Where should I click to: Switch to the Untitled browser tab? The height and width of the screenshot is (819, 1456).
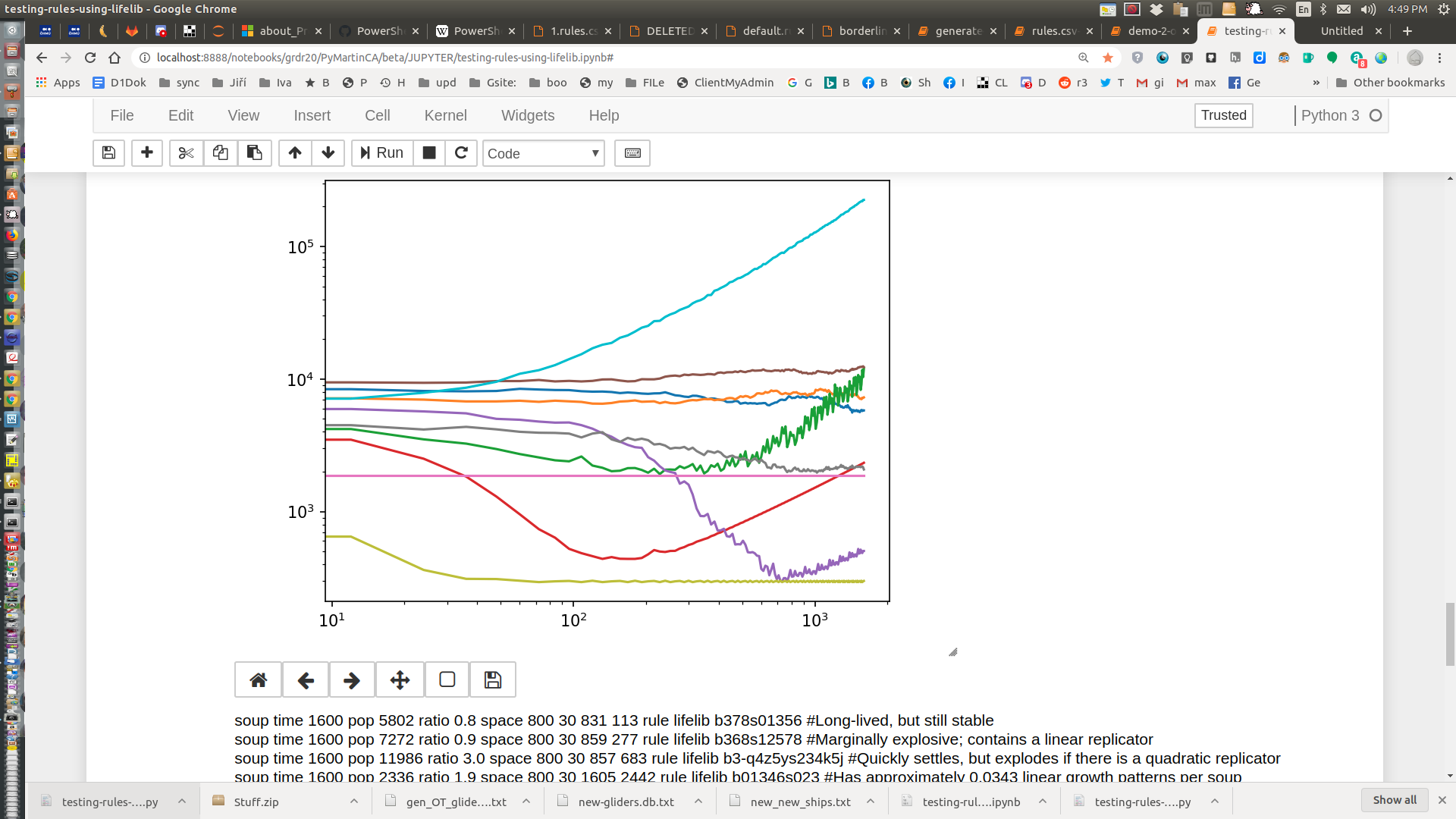click(x=1341, y=31)
